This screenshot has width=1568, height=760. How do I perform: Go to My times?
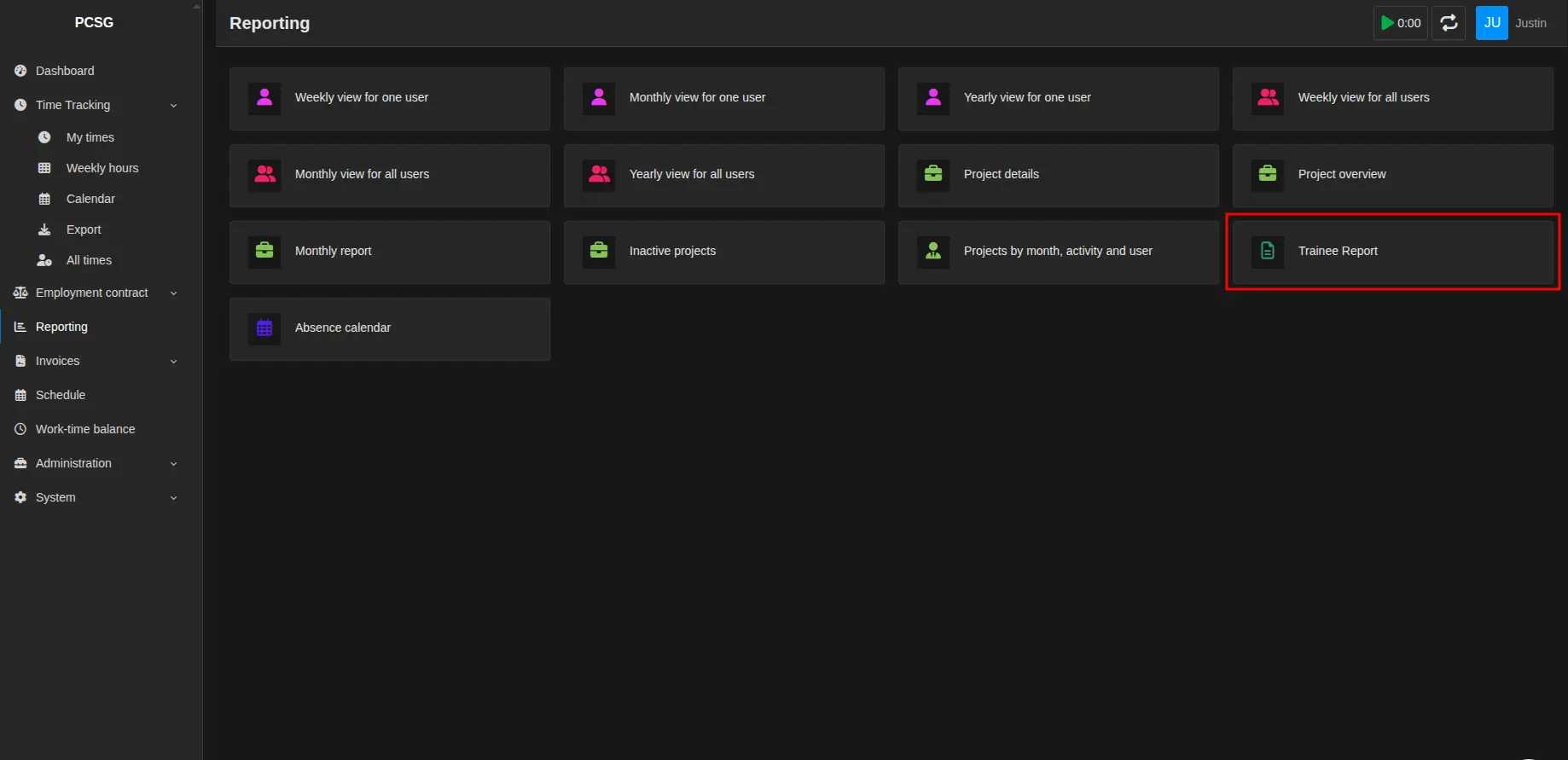tap(101, 137)
